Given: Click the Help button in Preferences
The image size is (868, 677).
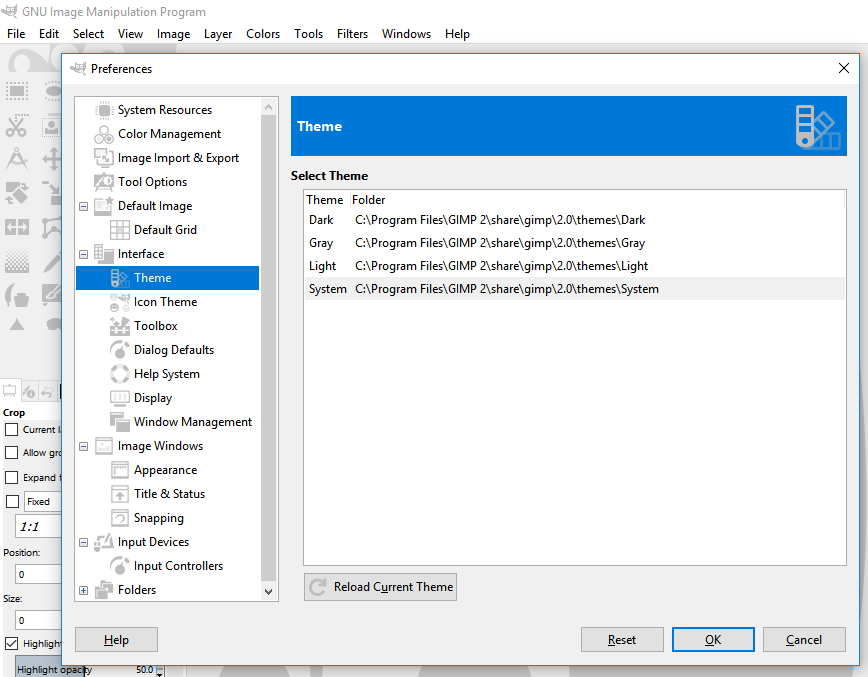Looking at the screenshot, I should [116, 640].
